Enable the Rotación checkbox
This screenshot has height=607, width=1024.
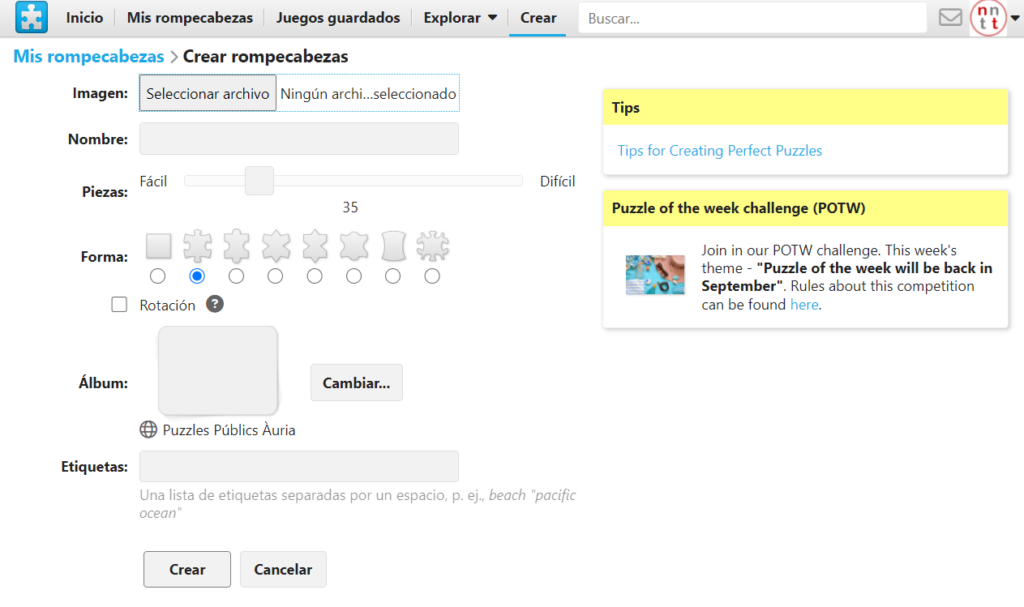coord(120,305)
